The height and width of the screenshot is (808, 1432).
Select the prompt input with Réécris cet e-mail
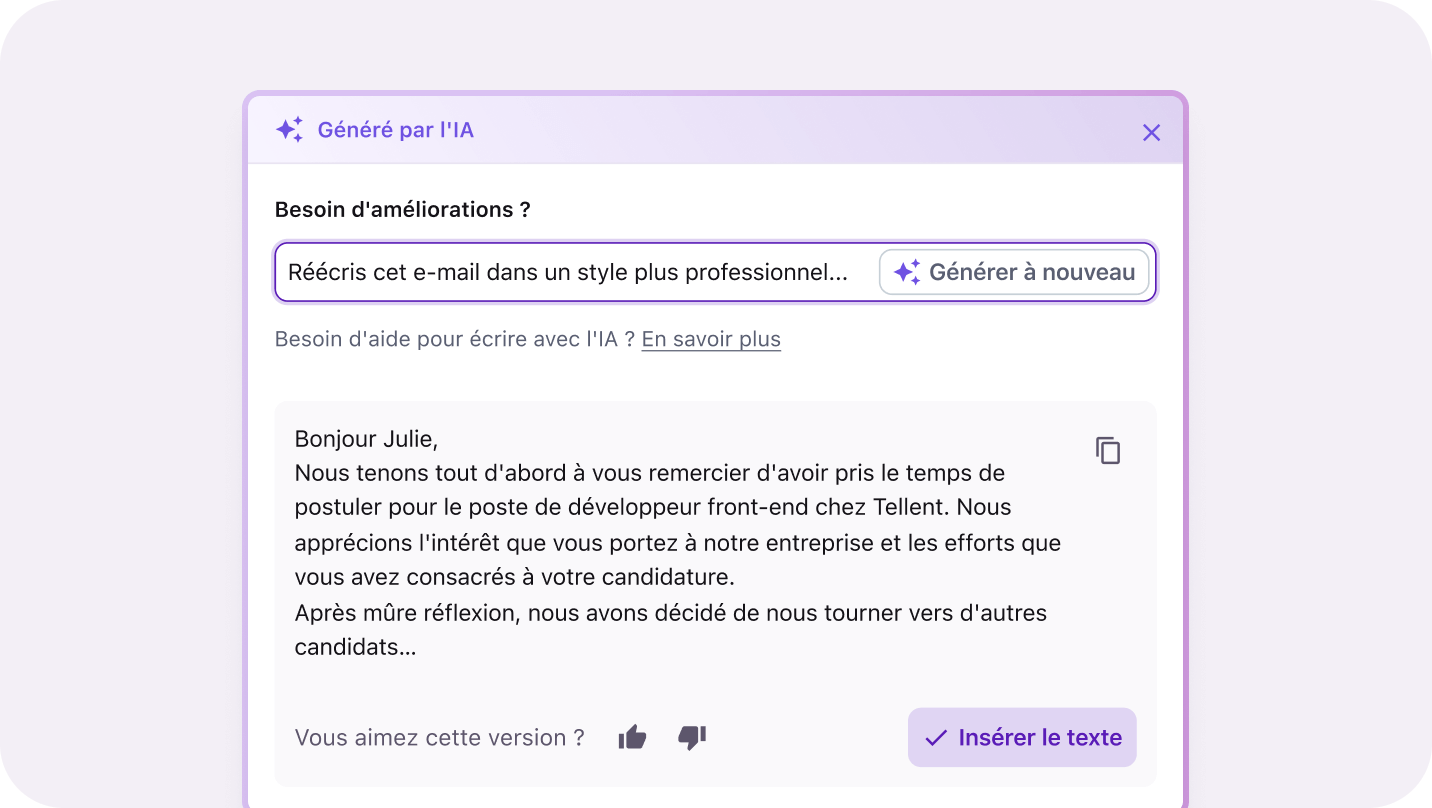pos(570,271)
